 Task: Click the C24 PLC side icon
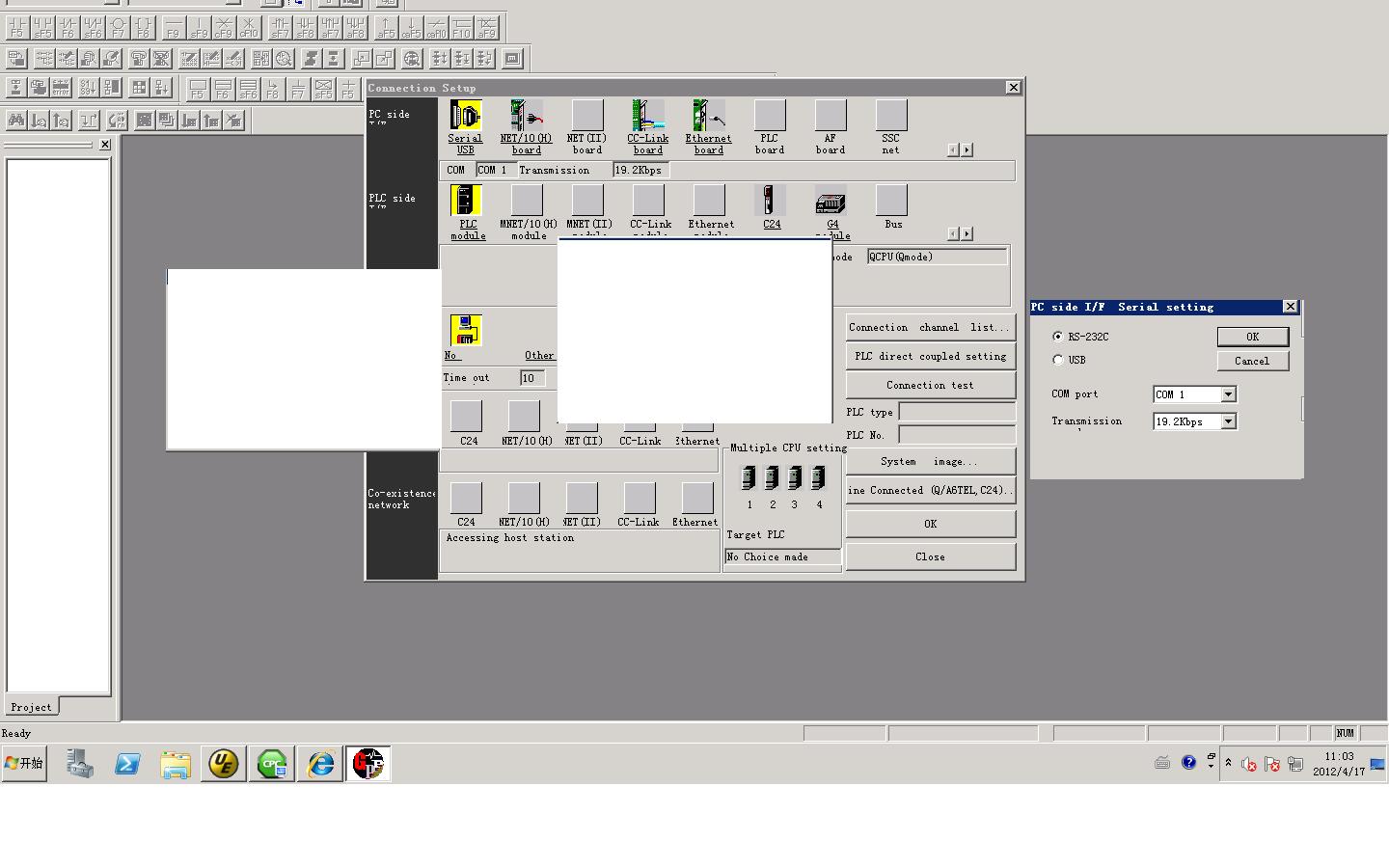pos(770,201)
